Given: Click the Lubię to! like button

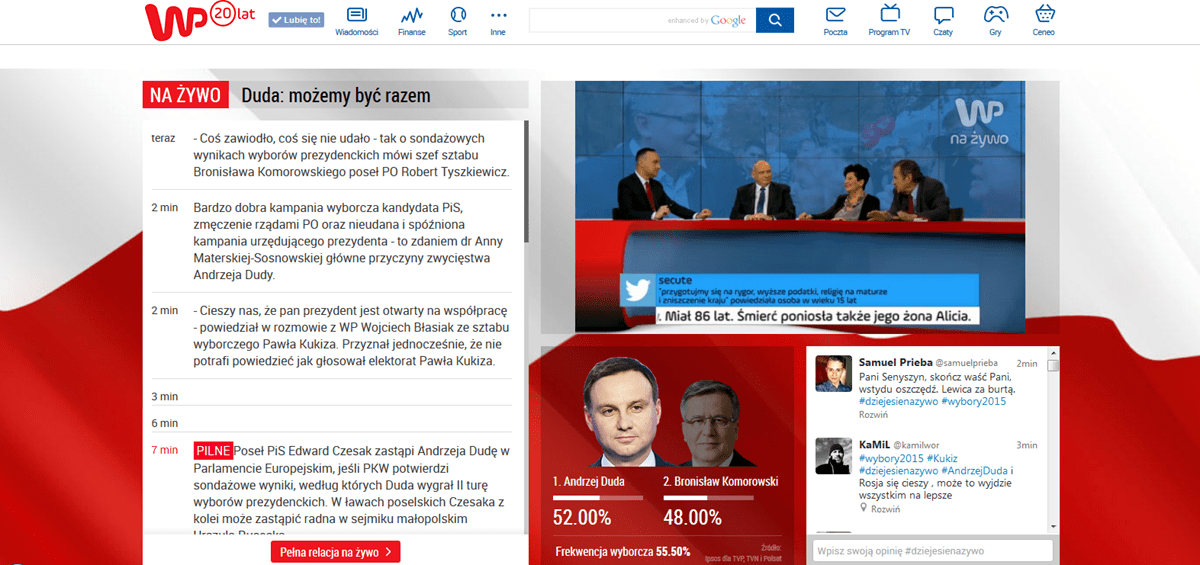Looking at the screenshot, I should click(296, 19).
